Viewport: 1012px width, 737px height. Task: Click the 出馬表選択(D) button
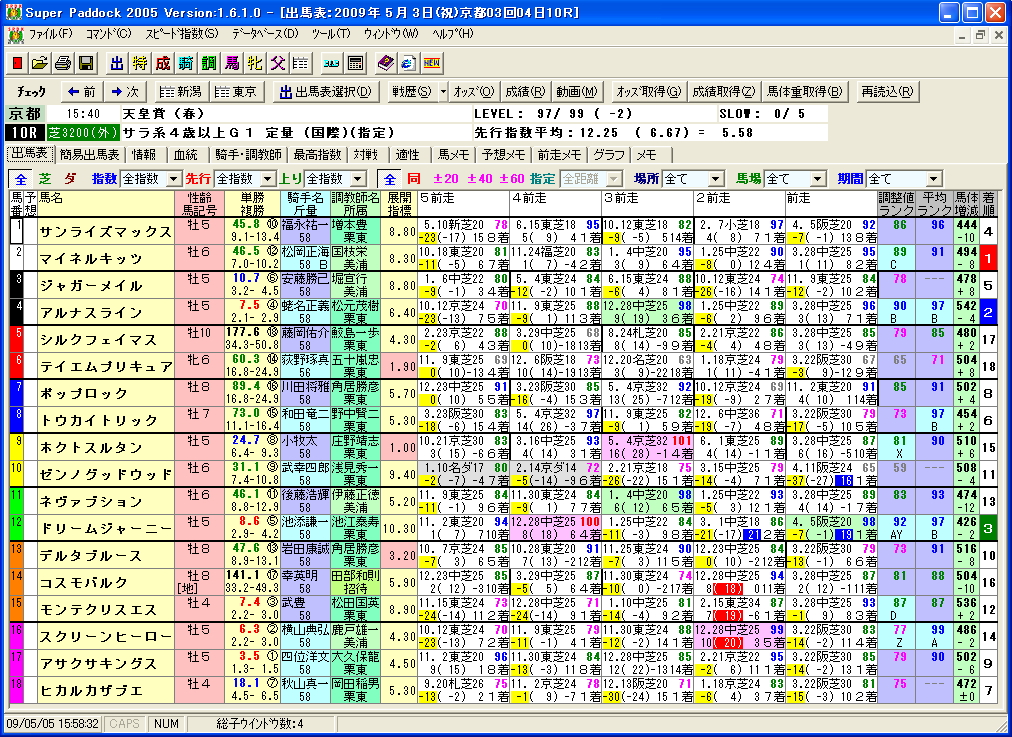[326, 92]
